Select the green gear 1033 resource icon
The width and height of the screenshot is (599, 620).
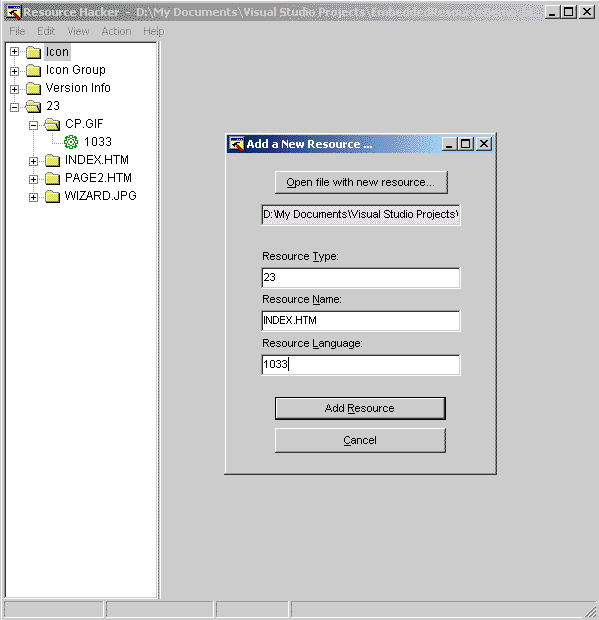coord(71,142)
